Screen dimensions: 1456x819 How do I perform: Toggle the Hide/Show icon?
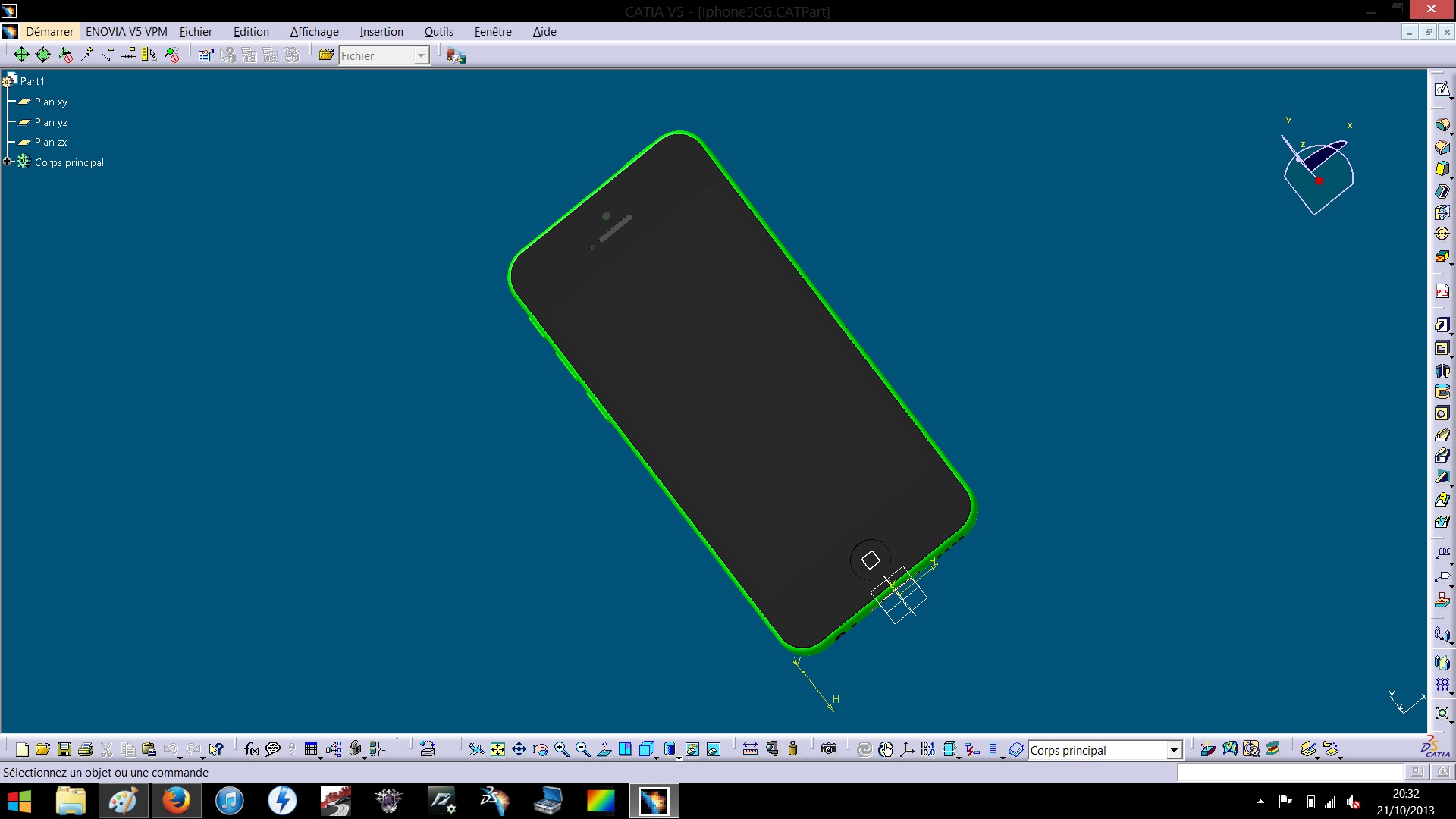tap(692, 750)
